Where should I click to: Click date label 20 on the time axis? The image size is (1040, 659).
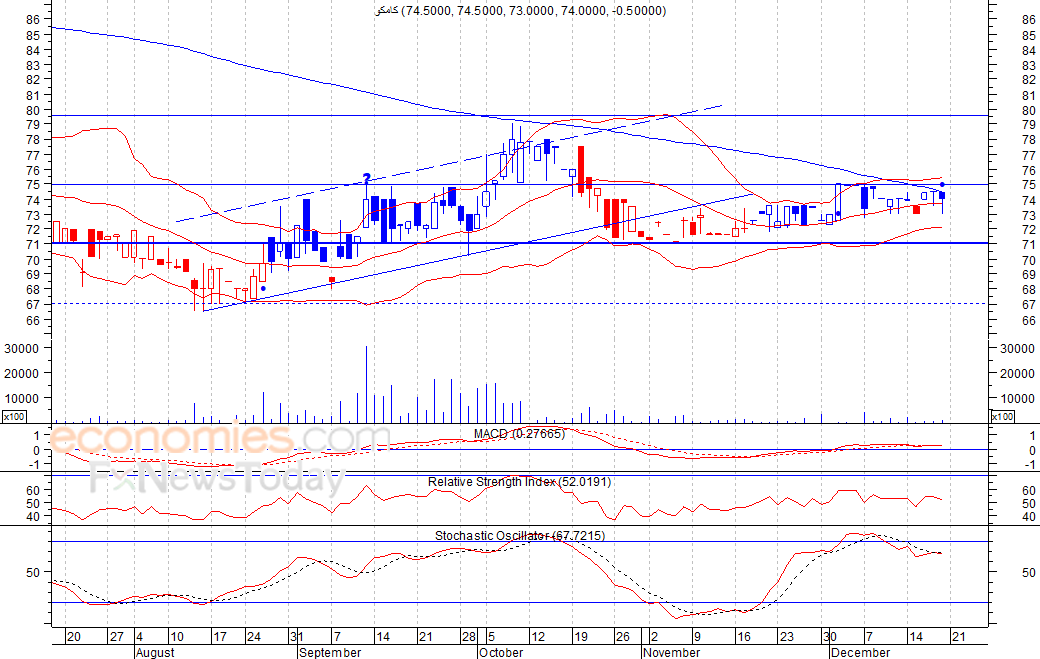point(73,636)
